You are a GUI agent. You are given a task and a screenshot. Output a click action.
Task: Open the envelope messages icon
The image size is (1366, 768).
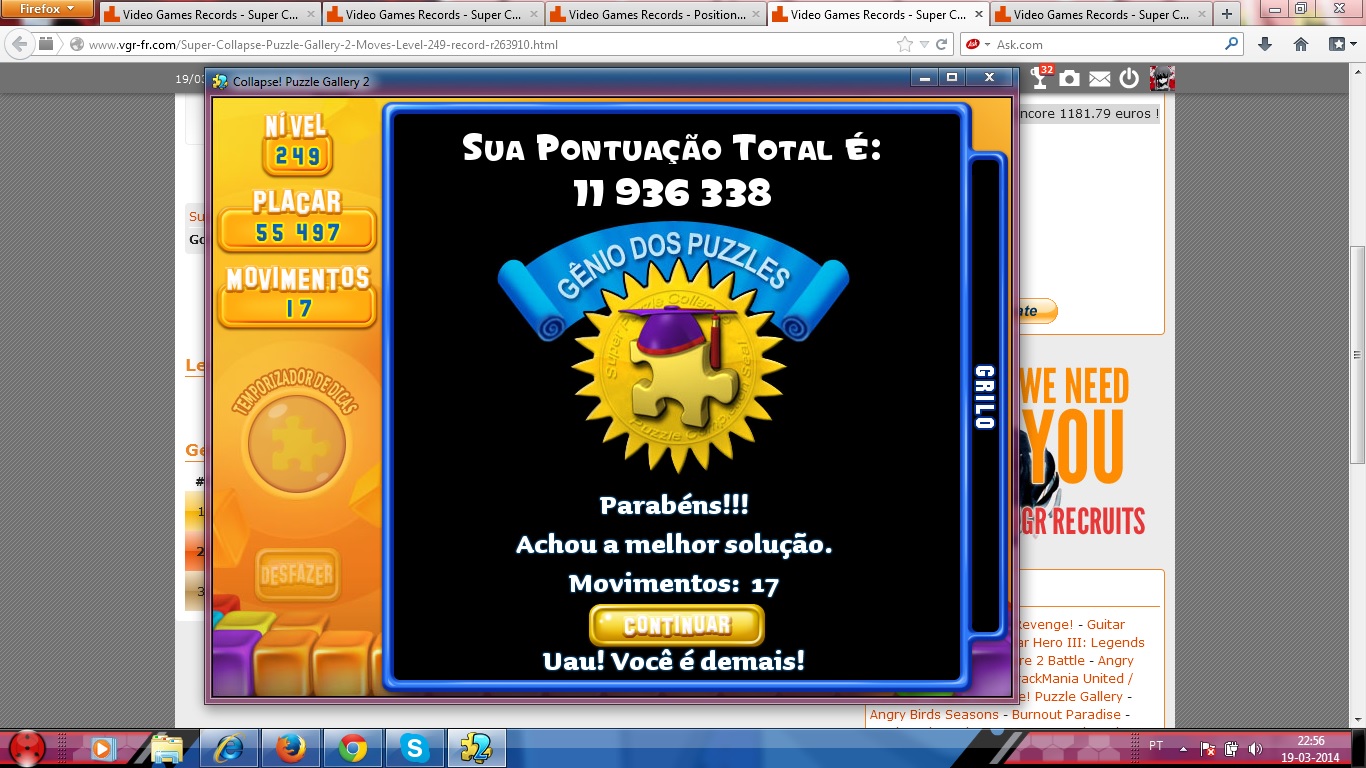pyautogui.click(x=1099, y=79)
